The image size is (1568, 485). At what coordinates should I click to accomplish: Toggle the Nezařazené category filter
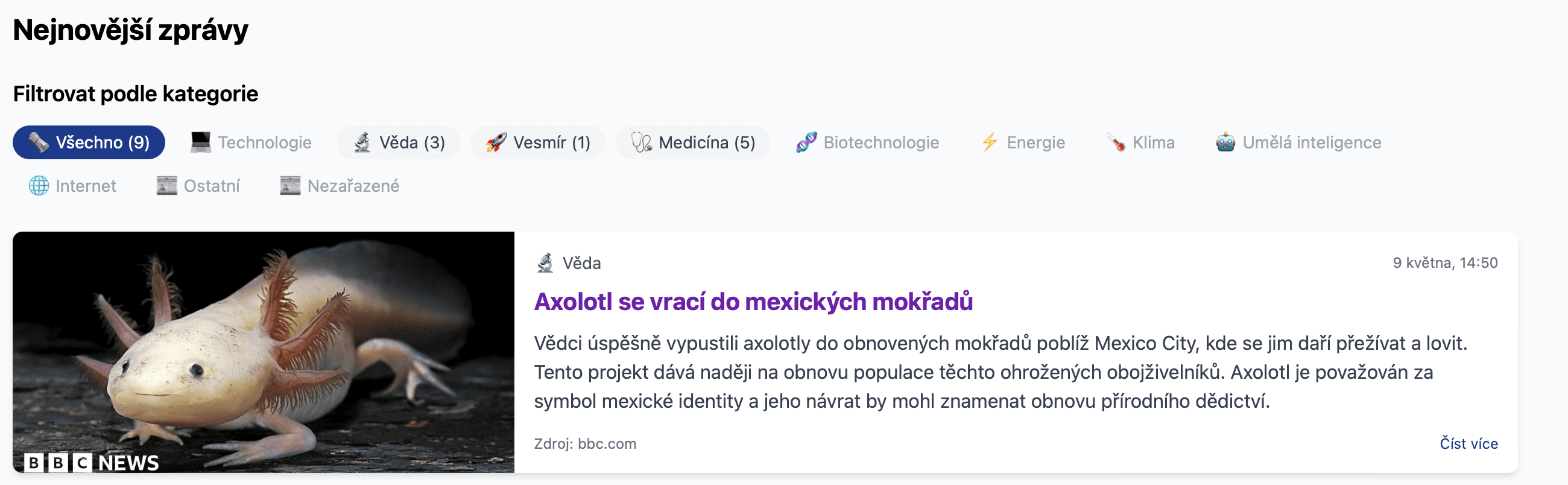[339, 186]
